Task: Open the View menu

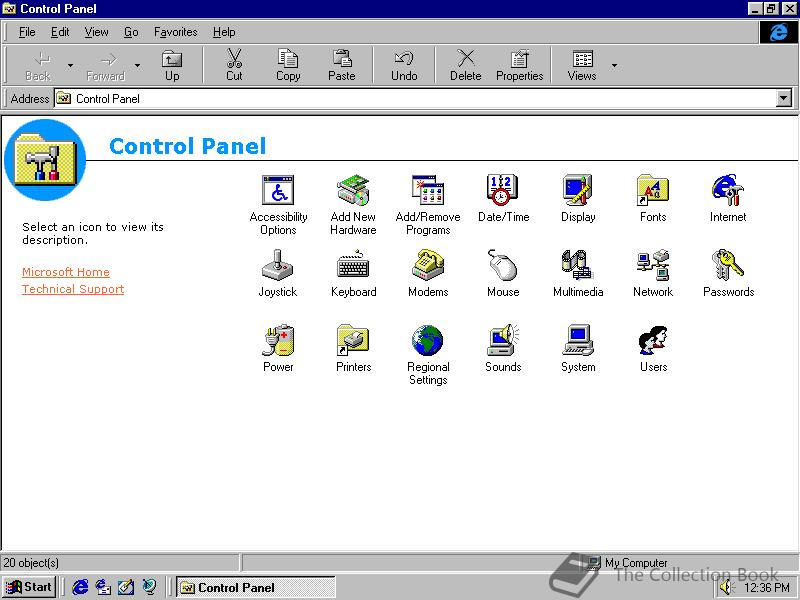Action: coord(96,32)
